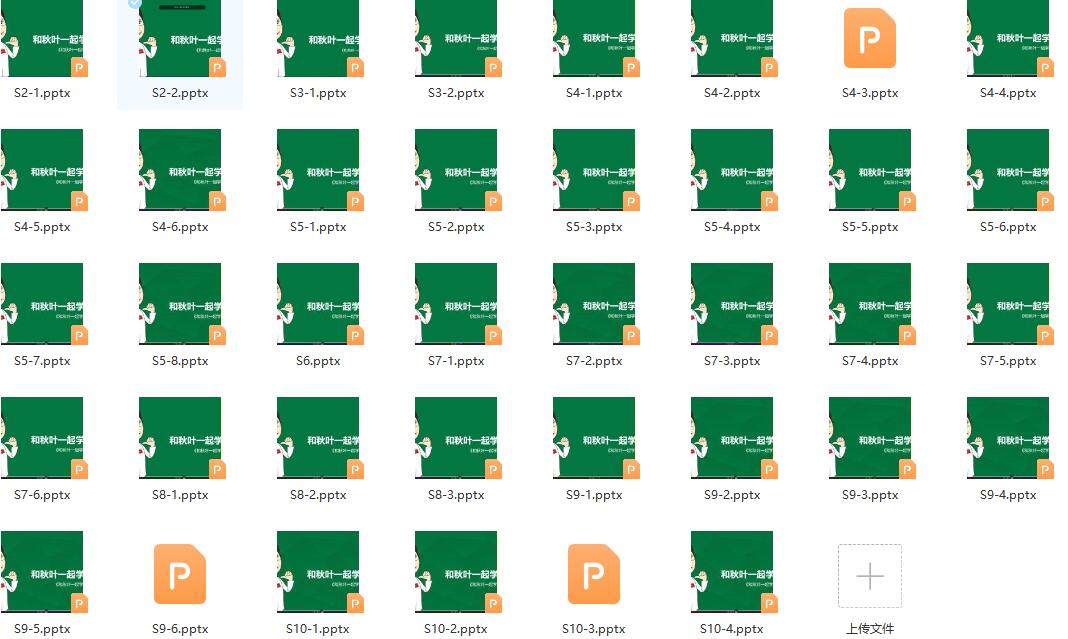This screenshot has width=1068, height=639.
Task: Select the S10-3.pptx orange file icon
Action: click(594, 574)
